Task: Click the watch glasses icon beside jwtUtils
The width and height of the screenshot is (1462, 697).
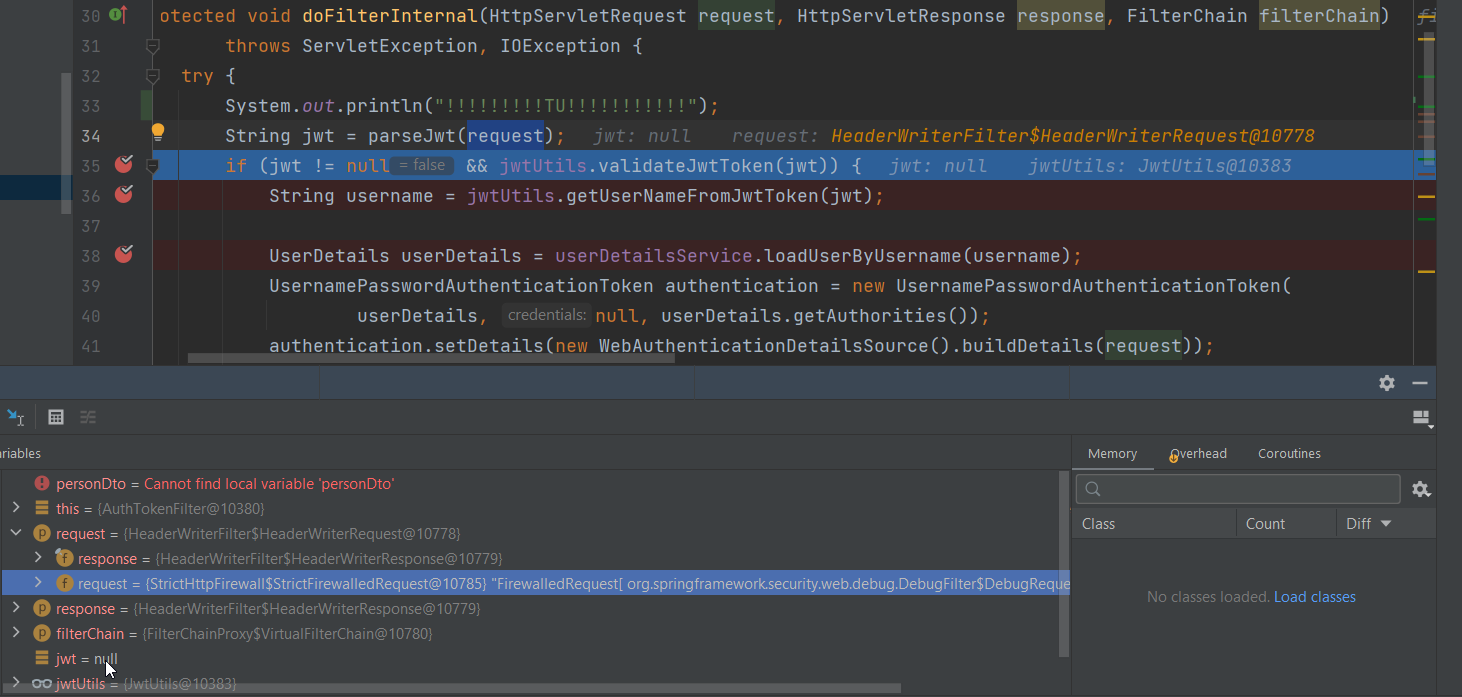Action: point(42,683)
